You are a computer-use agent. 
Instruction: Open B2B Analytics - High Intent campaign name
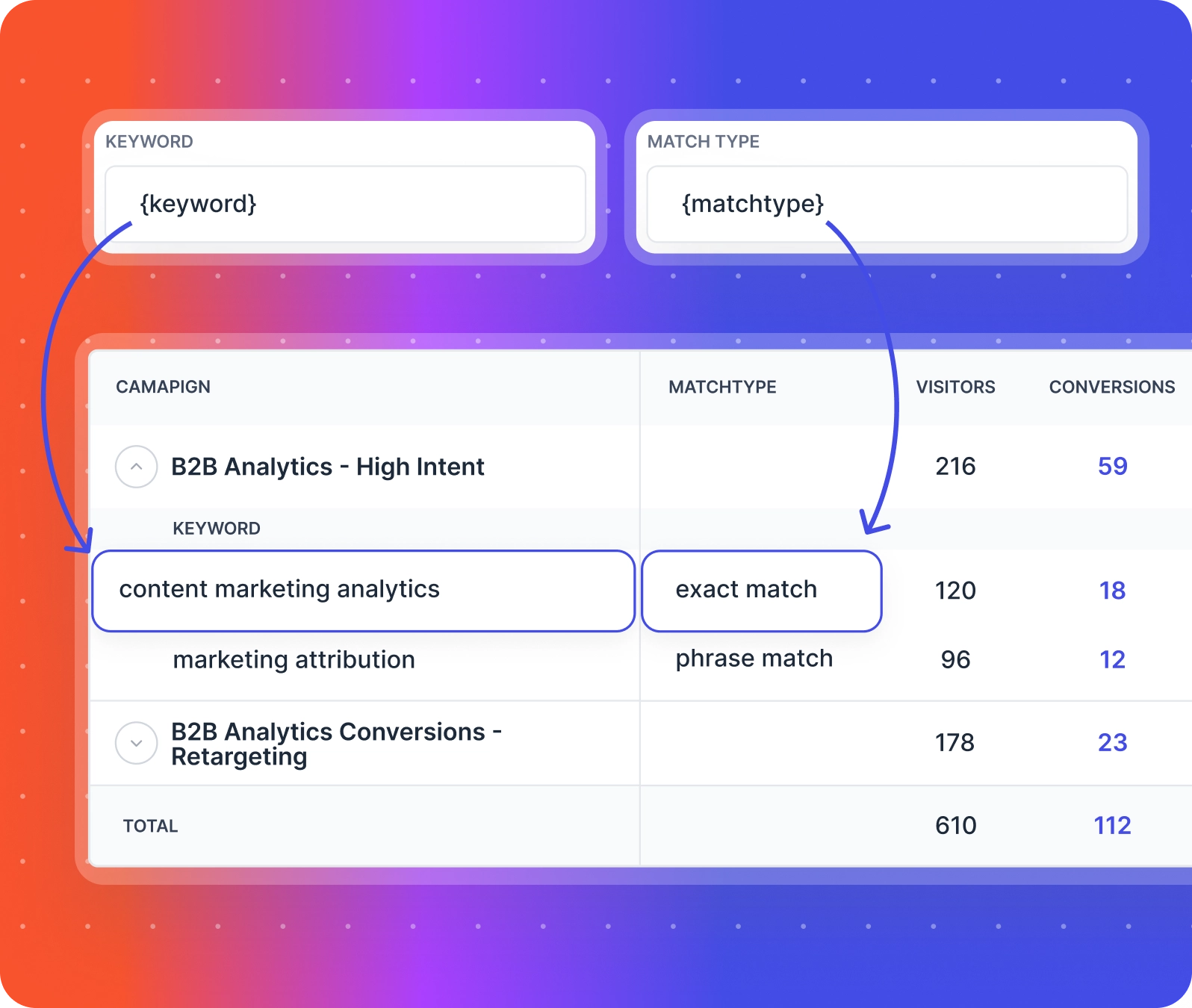tap(327, 467)
